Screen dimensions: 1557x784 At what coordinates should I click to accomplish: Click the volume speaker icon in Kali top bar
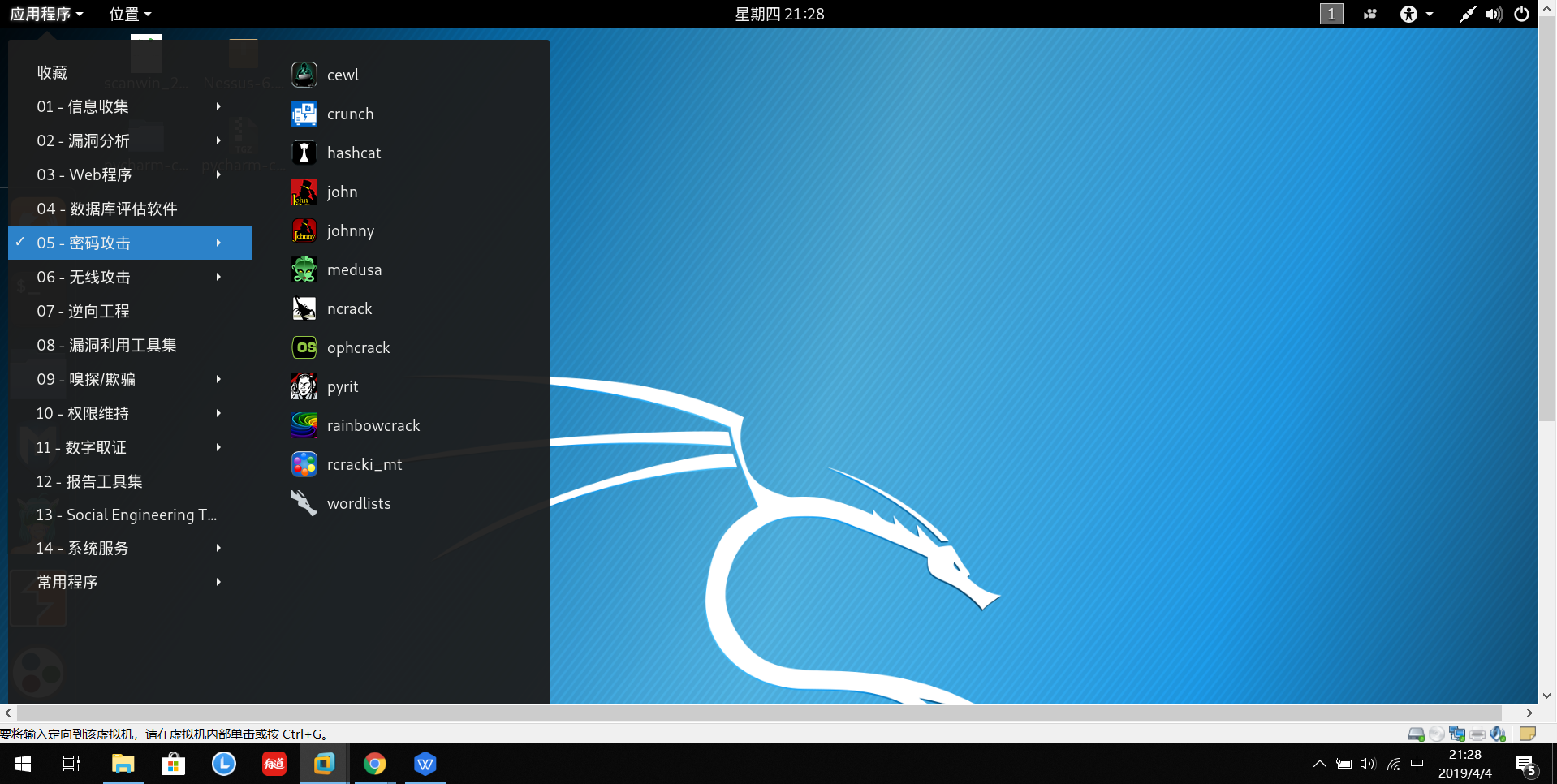pos(1494,14)
